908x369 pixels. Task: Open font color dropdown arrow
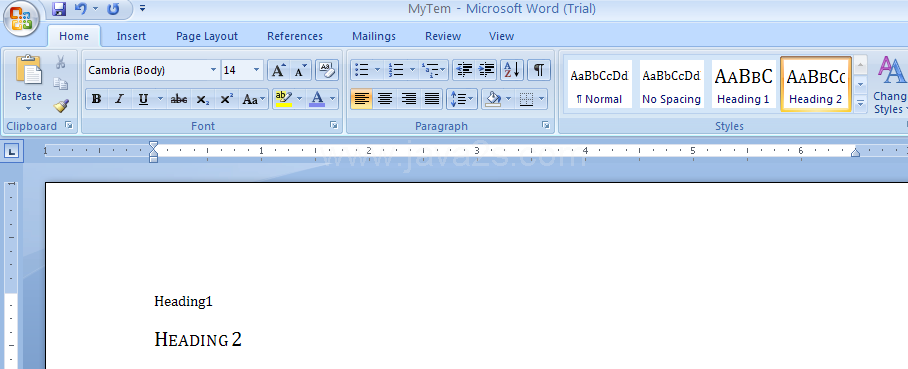332,99
